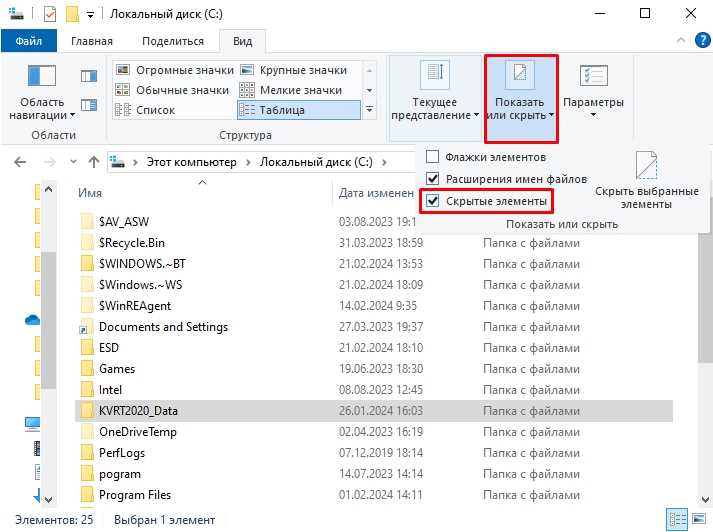Click sidebar scrollbar up arrow
The height and width of the screenshot is (532, 713).
click(x=48, y=189)
